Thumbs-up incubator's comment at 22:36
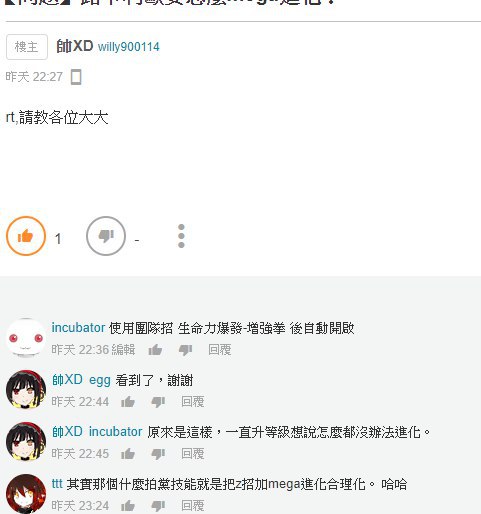This screenshot has height=514, width=481. pos(155,350)
